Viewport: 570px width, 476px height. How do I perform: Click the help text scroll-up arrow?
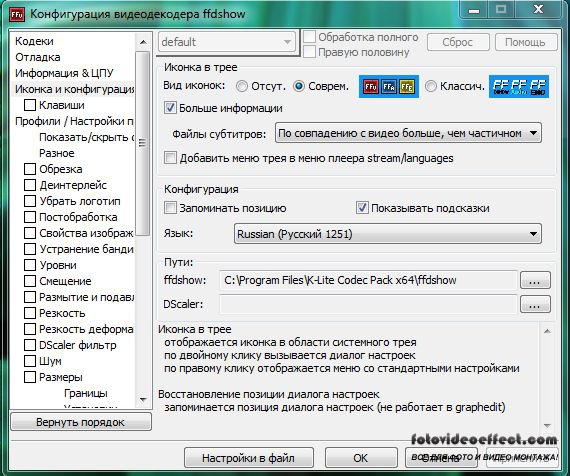pyautogui.click(x=547, y=331)
